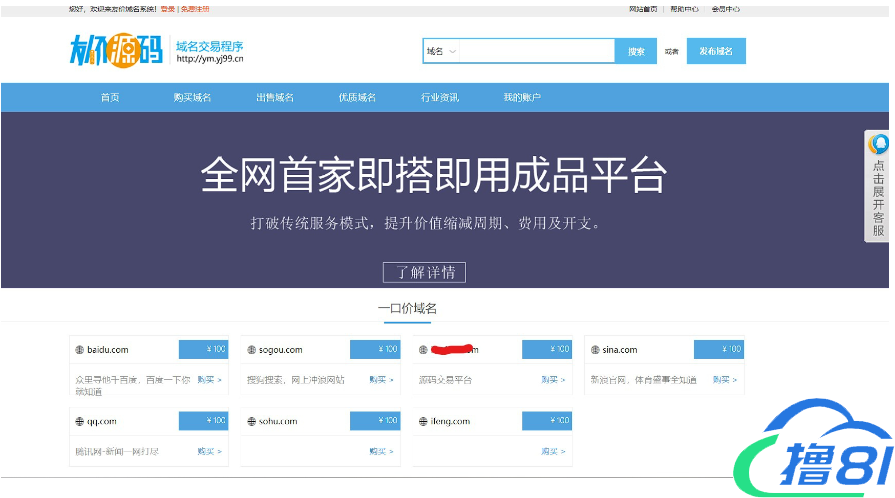Click the globe icon beside sohu.com
895x498 pixels.
coord(251,421)
